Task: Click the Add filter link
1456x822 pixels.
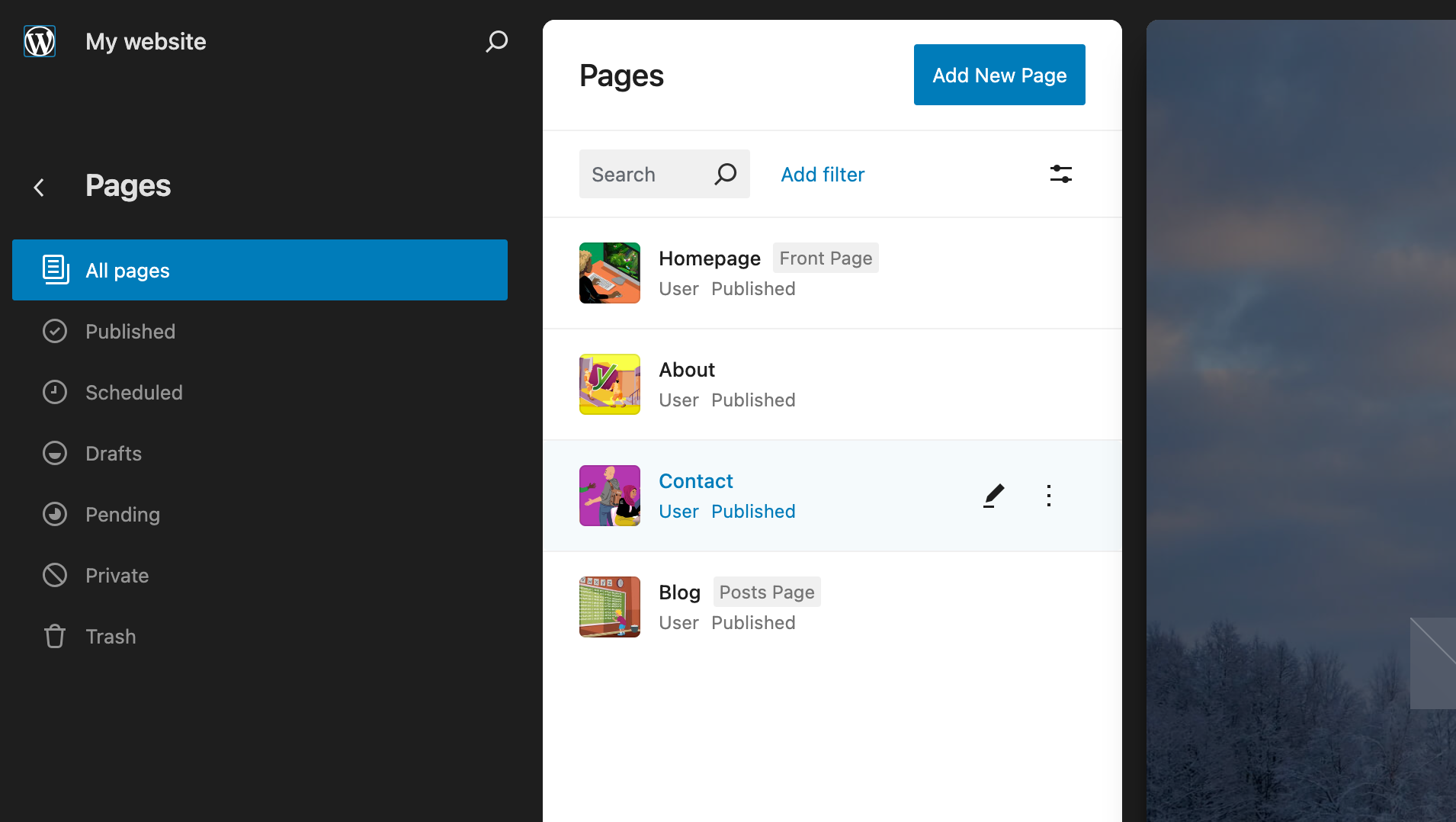Action: [x=823, y=175]
